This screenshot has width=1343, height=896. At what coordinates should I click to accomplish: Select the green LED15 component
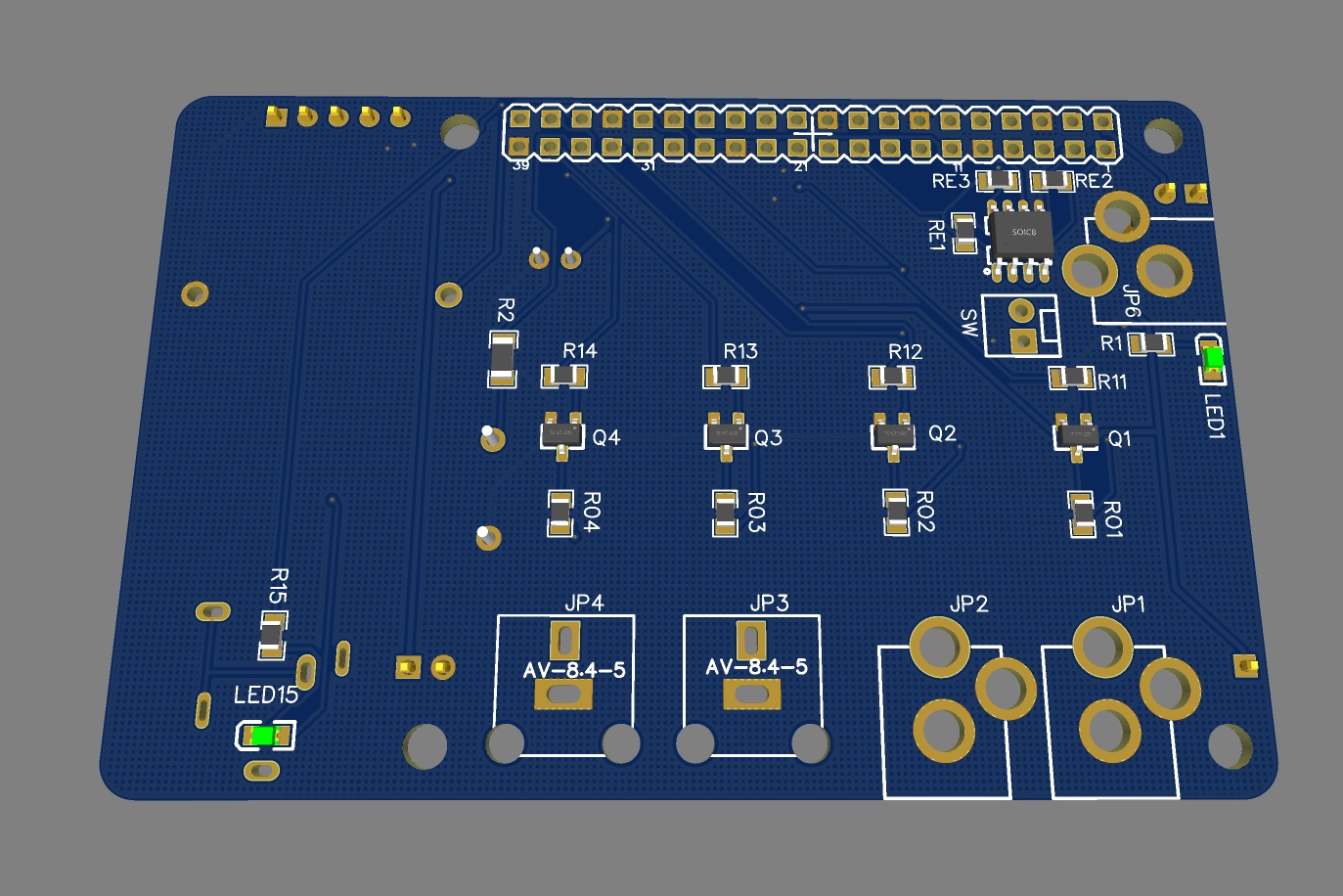(263, 736)
